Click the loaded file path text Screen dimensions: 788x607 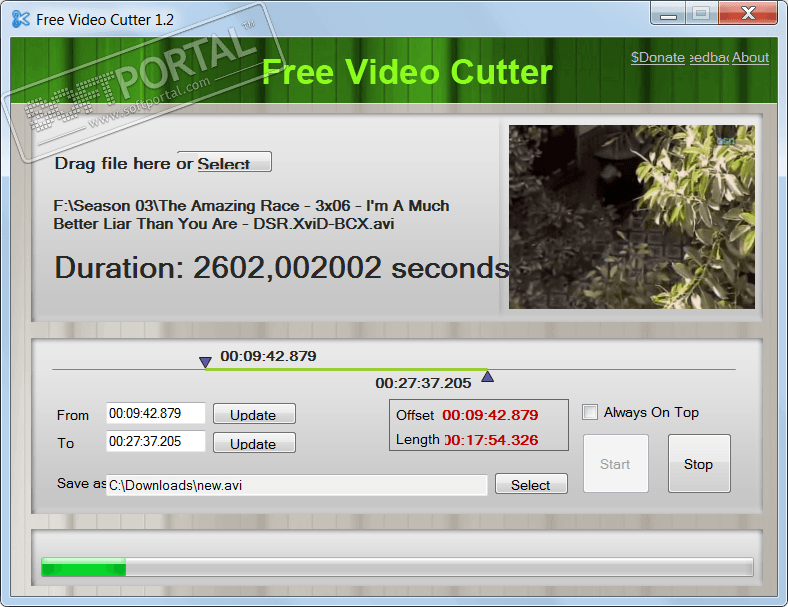[251, 215]
